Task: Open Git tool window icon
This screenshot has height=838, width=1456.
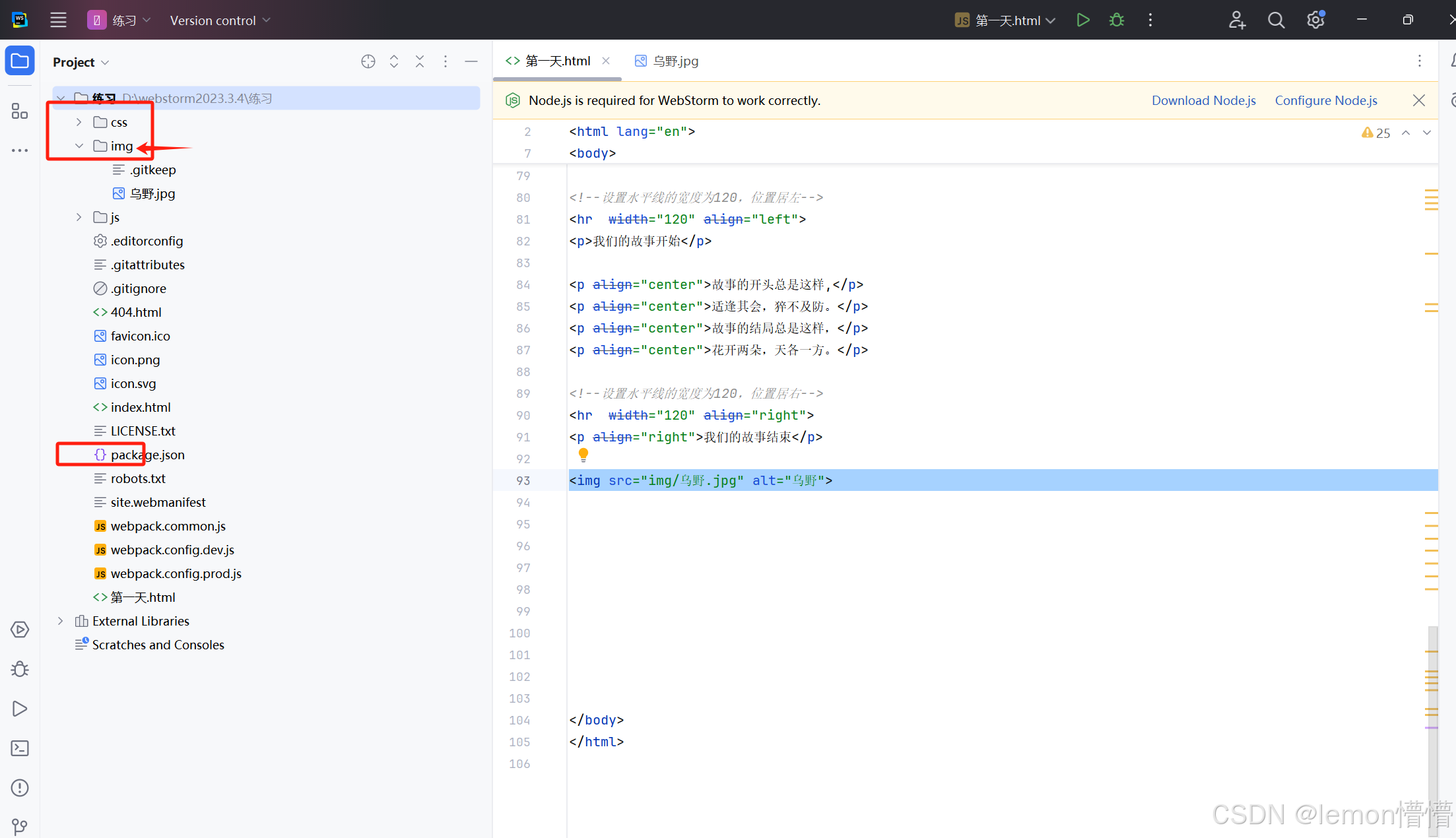Action: point(20,826)
